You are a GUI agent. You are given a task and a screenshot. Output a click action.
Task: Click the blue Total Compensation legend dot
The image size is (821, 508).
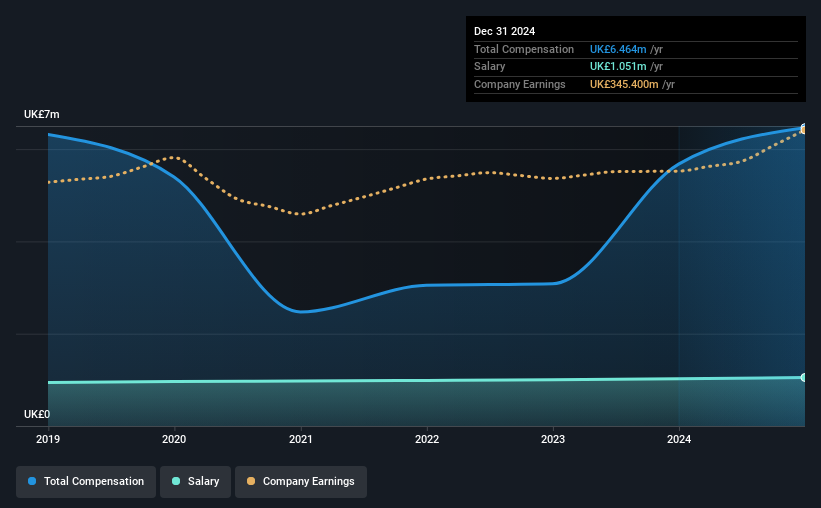(32, 481)
